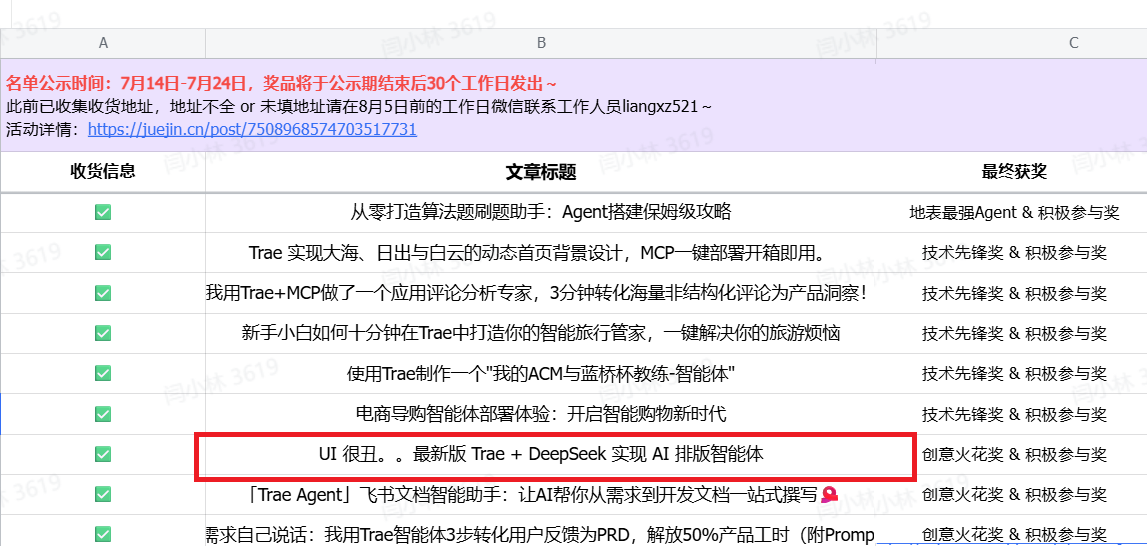Click the 收货信息 header cell

pos(103,172)
